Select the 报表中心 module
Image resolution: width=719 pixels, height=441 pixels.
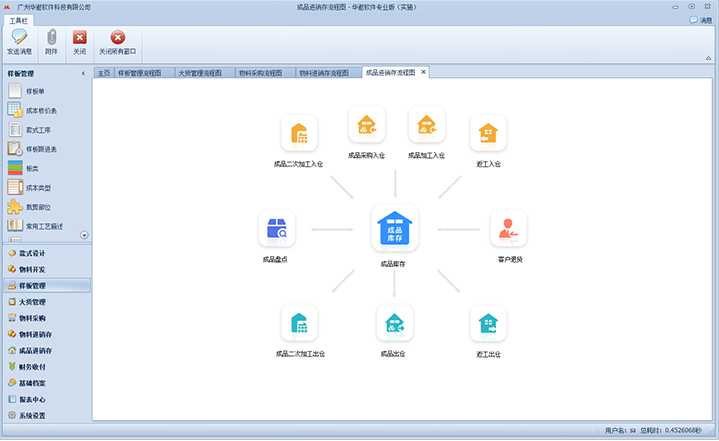pyautogui.click(x=47, y=400)
